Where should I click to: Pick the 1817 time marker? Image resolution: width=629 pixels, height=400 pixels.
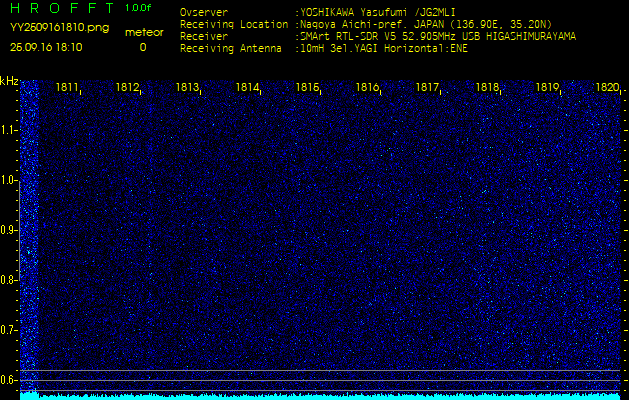click(x=427, y=88)
